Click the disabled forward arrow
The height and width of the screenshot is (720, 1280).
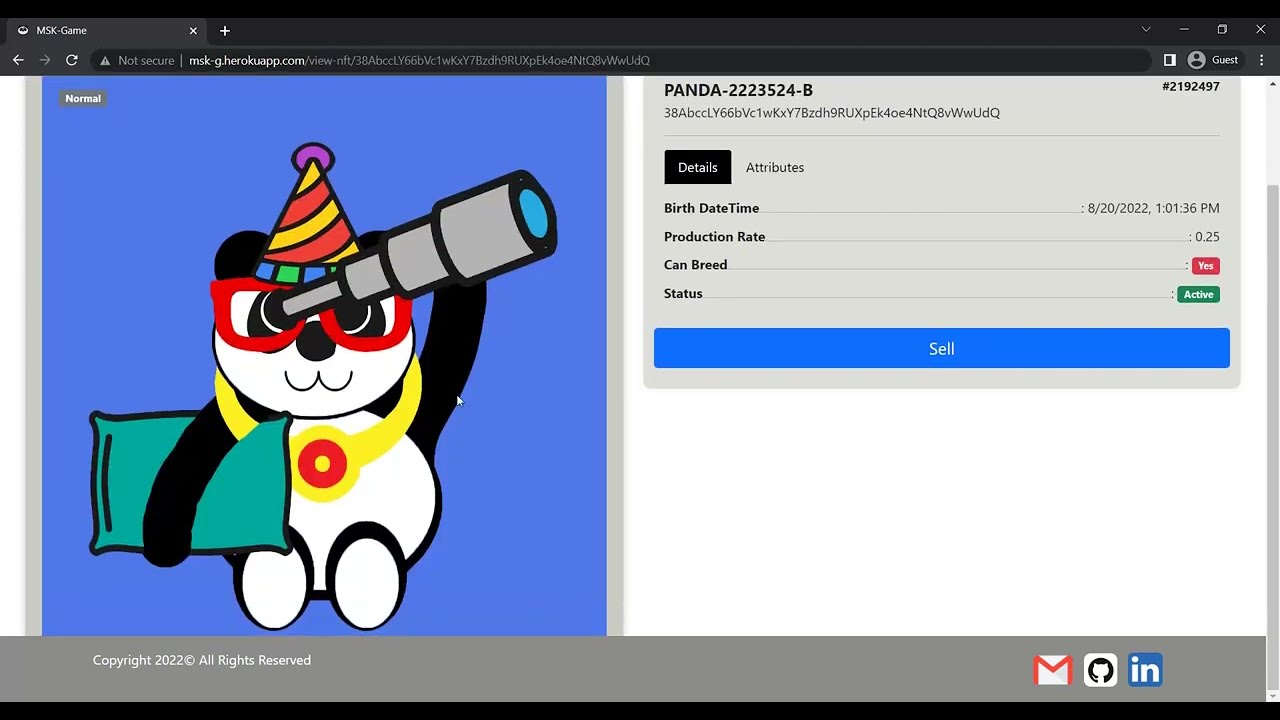coord(45,60)
